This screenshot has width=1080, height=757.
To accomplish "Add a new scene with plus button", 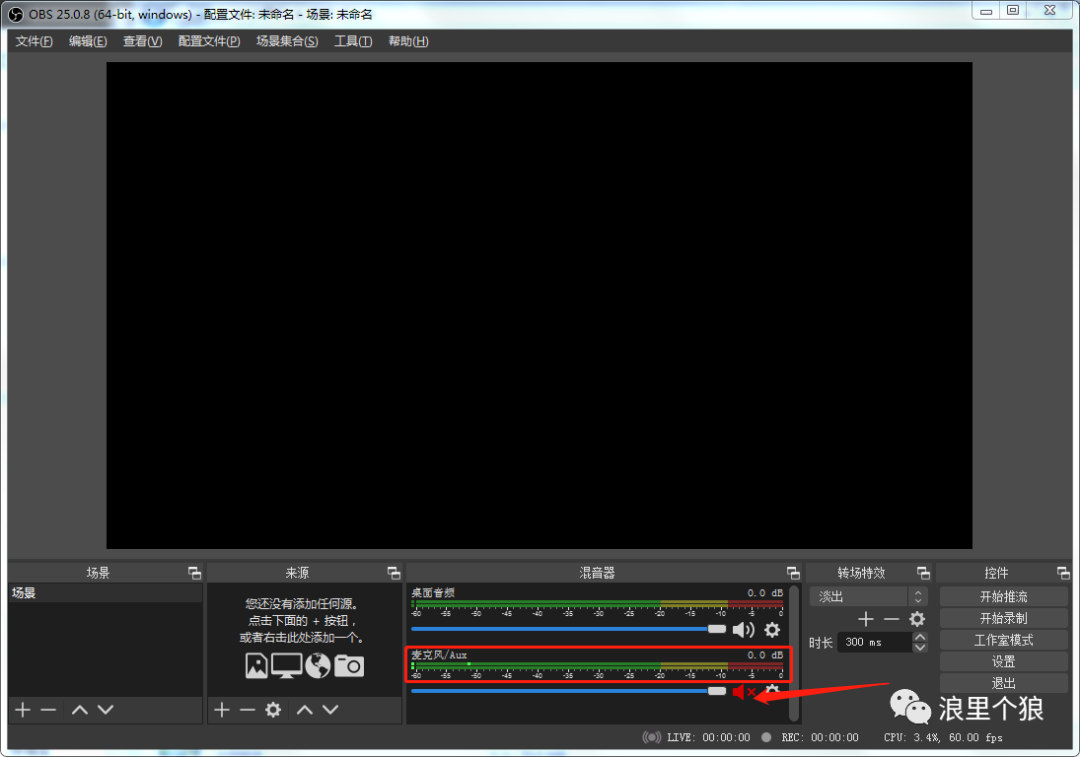I will 23,709.
